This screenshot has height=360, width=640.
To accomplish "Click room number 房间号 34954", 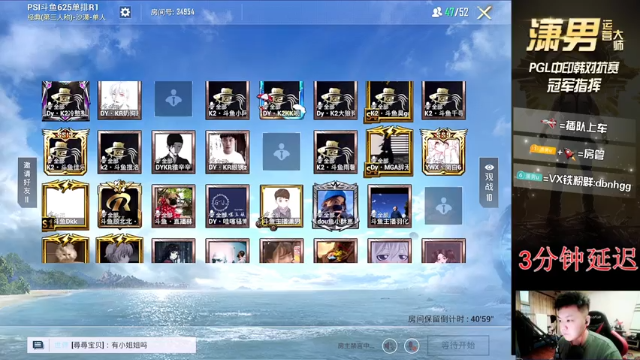I will coord(172,12).
